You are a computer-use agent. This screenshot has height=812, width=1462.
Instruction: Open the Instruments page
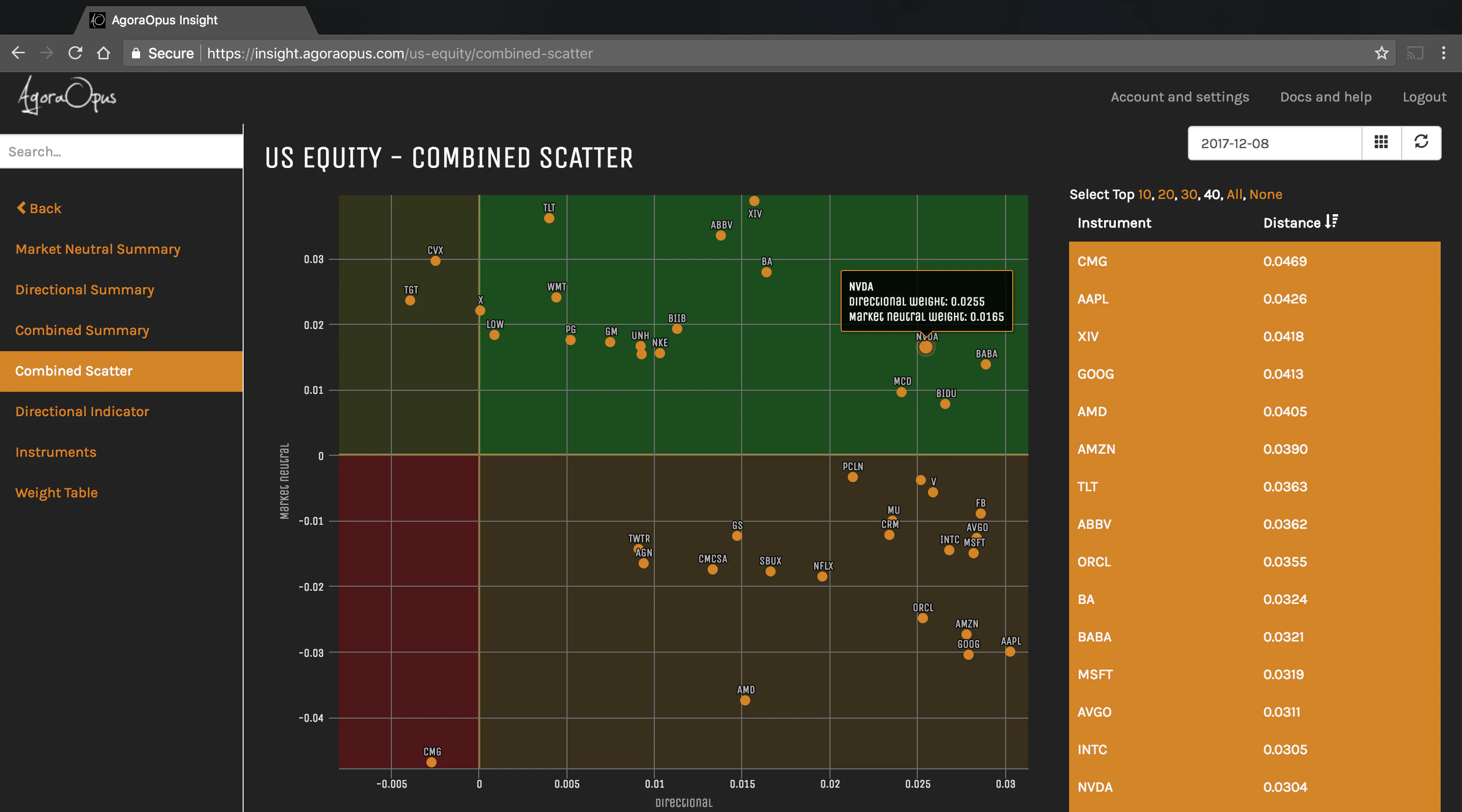click(x=56, y=452)
